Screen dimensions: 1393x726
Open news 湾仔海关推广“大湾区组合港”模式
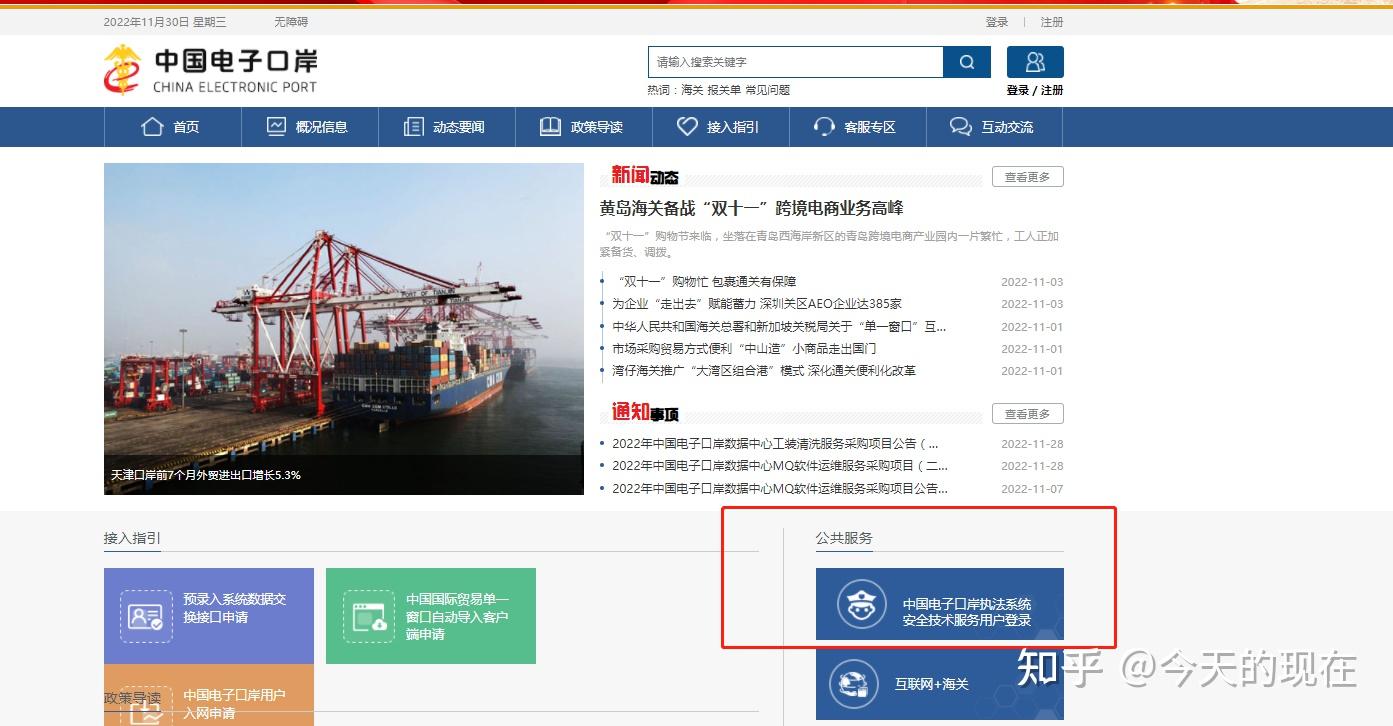764,371
